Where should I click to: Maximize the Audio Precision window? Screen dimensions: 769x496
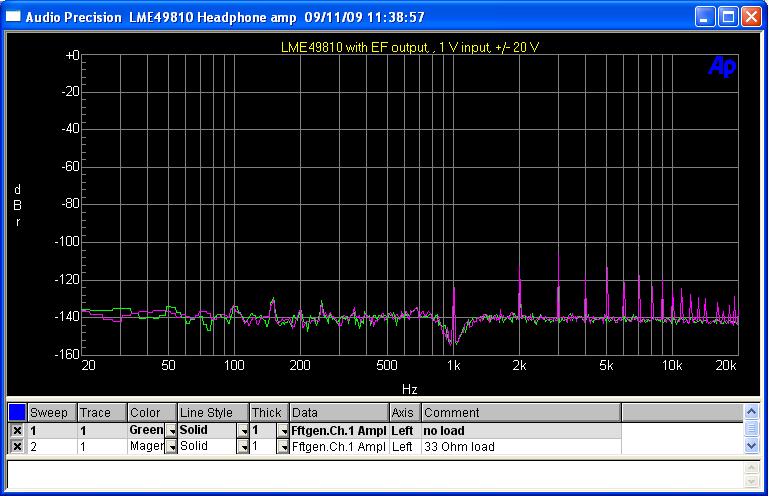click(728, 17)
